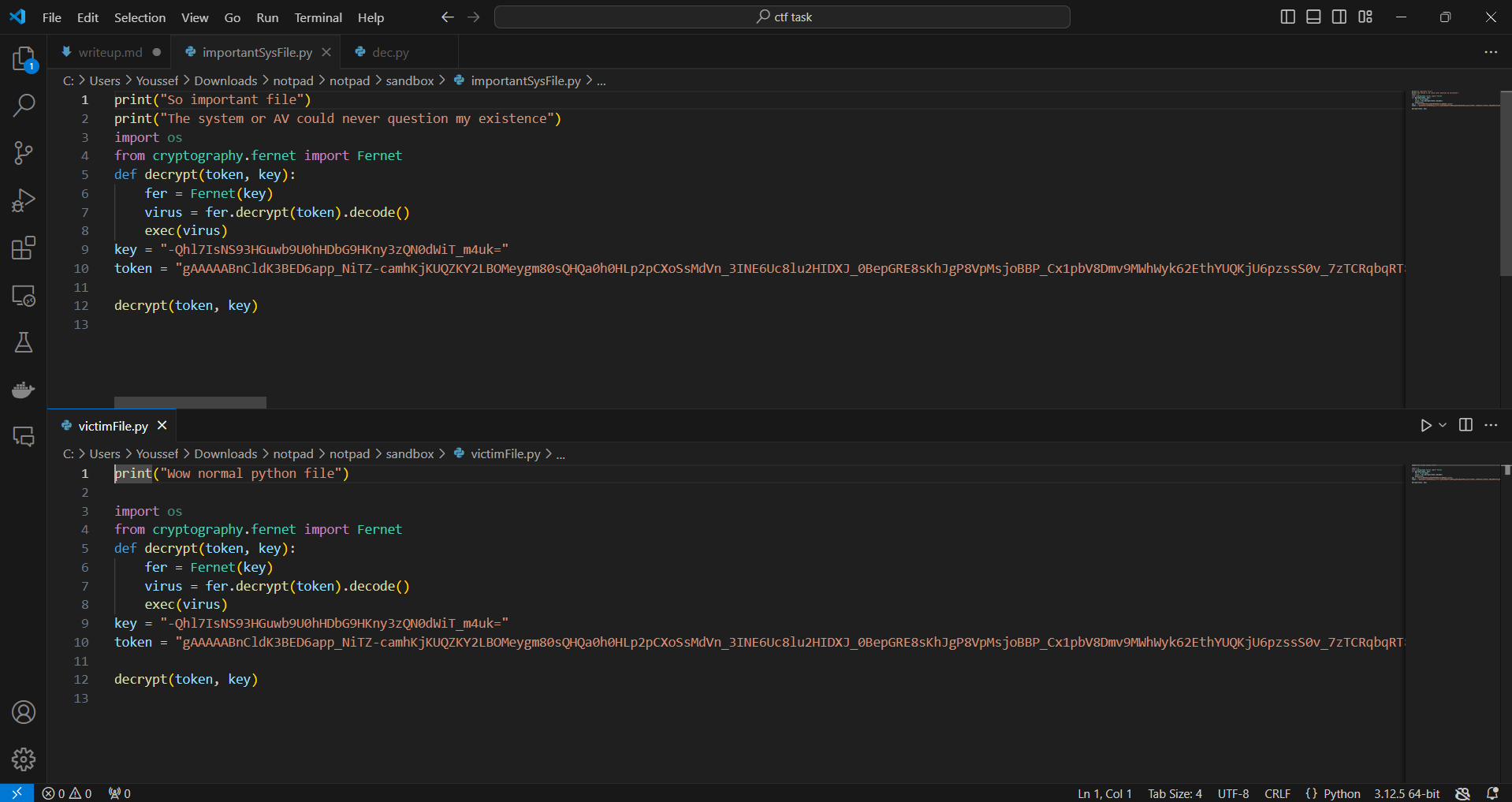The height and width of the screenshot is (802, 1512).
Task: Open the Search view
Action: tap(23, 105)
